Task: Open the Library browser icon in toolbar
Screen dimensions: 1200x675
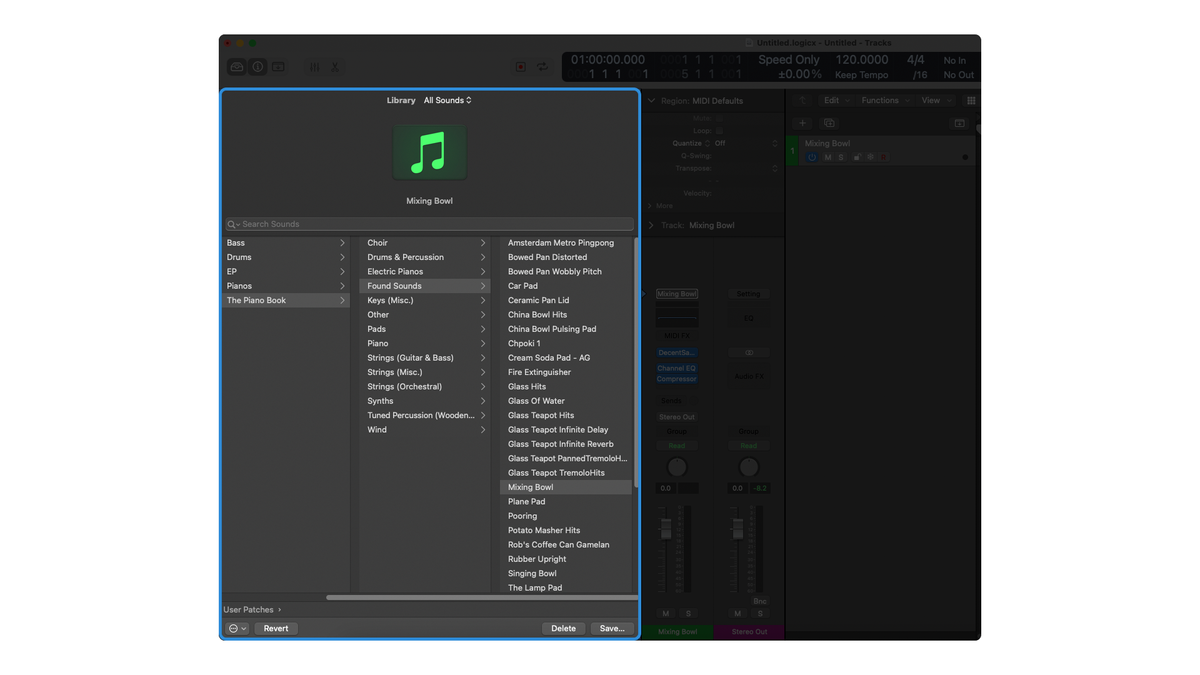Action: pos(236,67)
